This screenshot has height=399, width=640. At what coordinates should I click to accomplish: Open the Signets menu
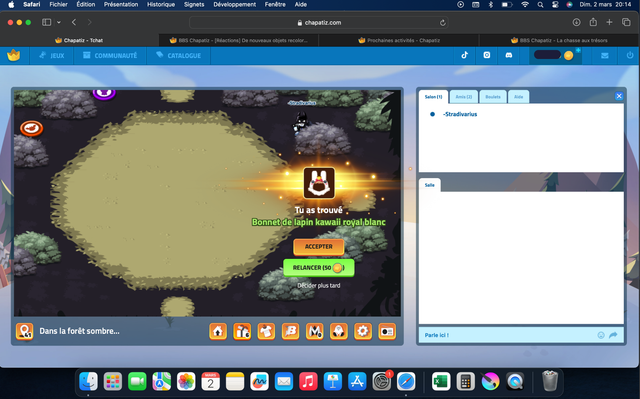(194, 4)
